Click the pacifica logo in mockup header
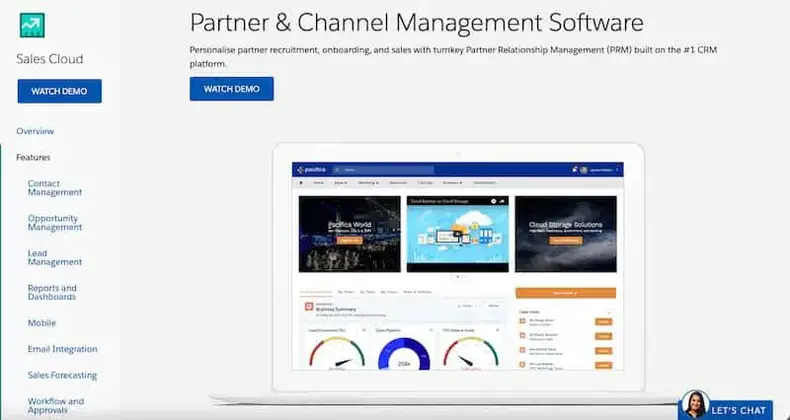Screen dimensions: 790x420 (312, 170)
